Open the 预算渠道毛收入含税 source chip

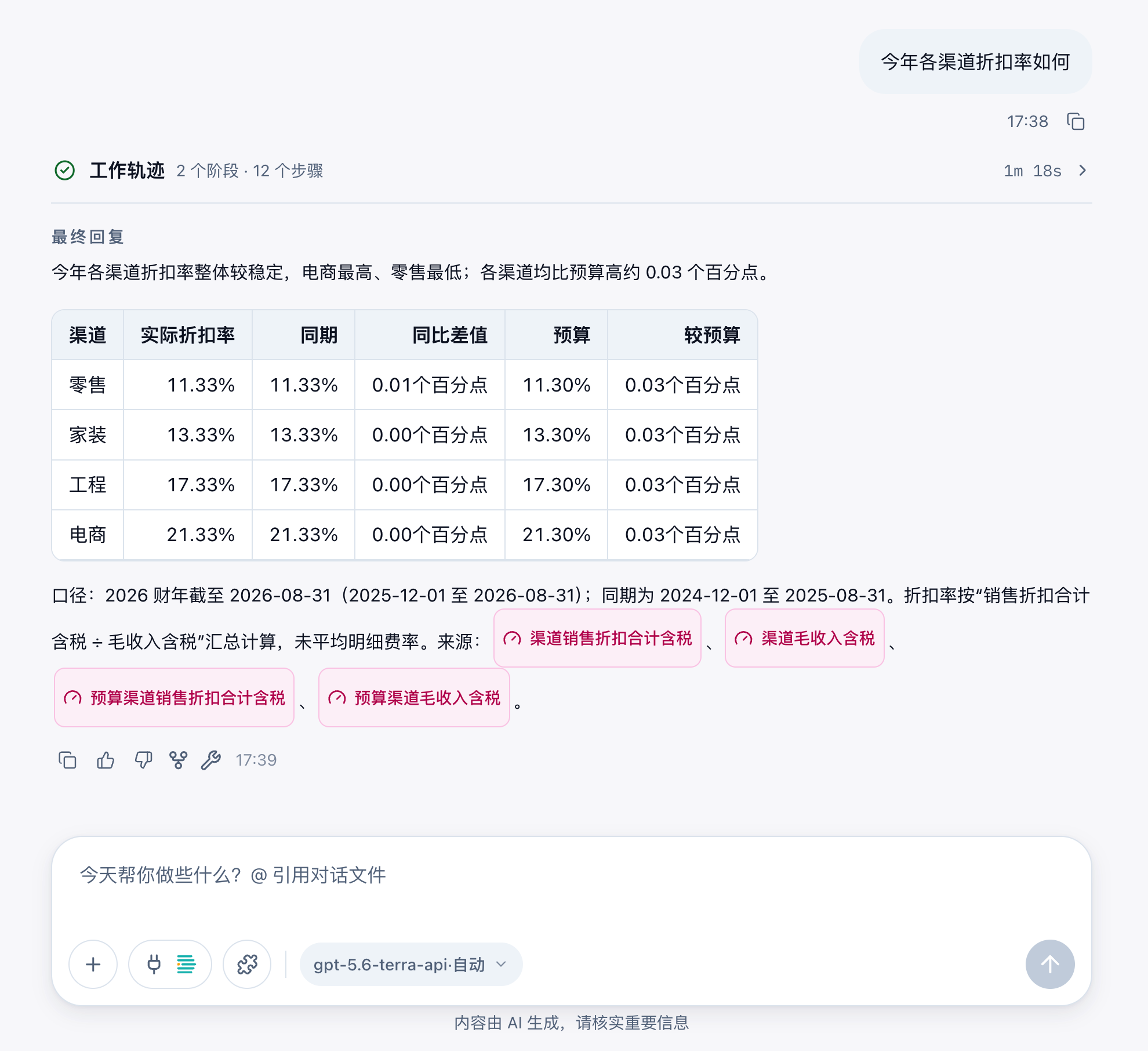click(414, 697)
